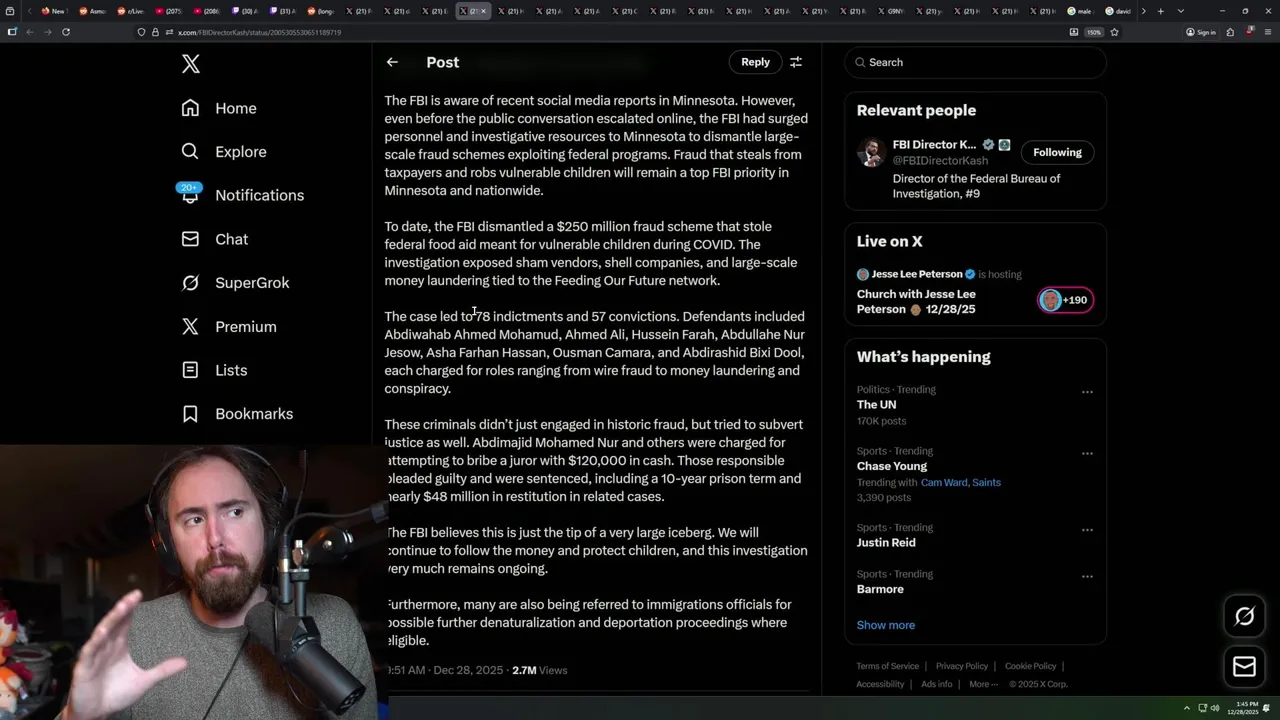
Task: Open Barmore trending topic
Action: click(880, 589)
